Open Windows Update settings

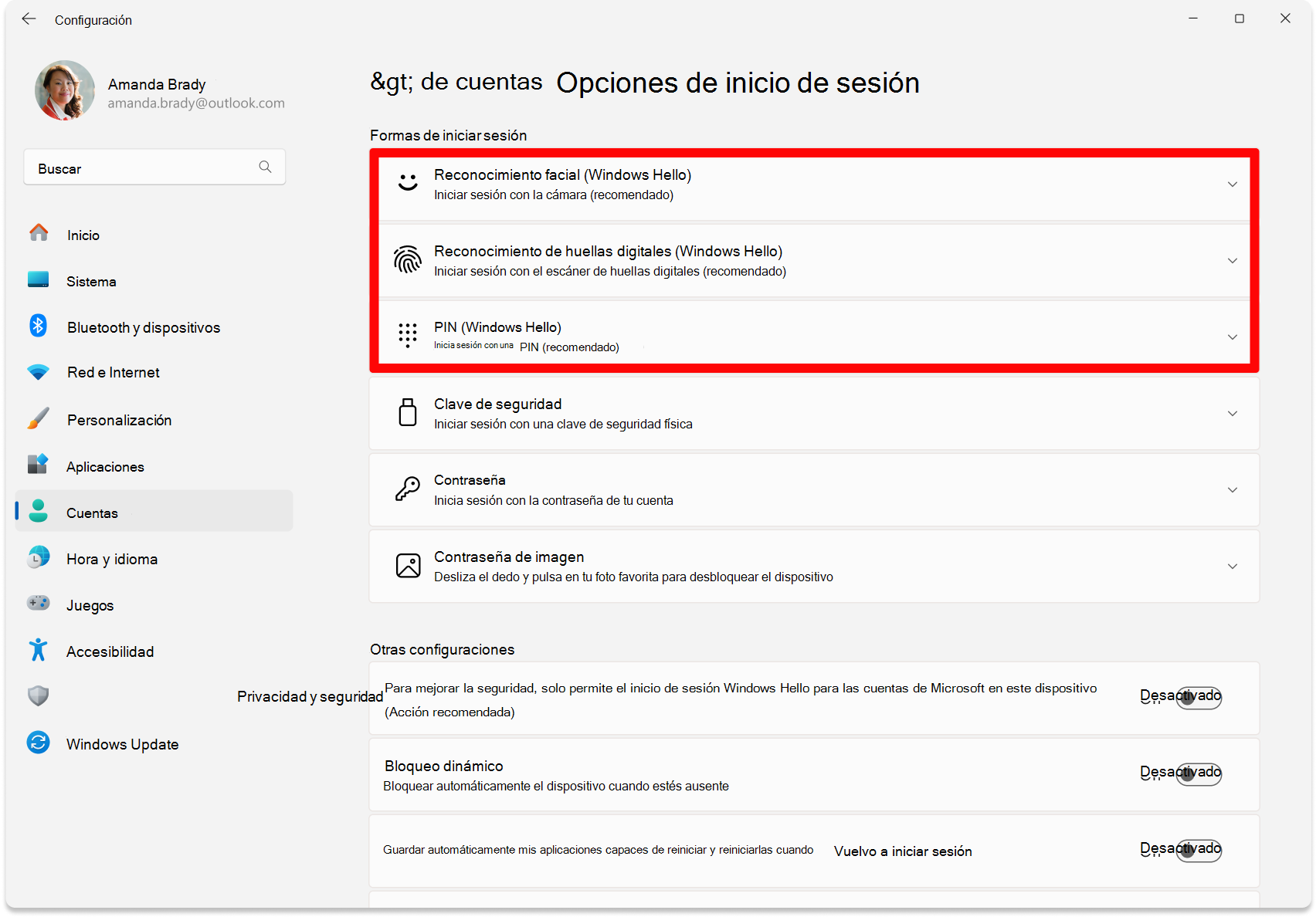coord(123,743)
